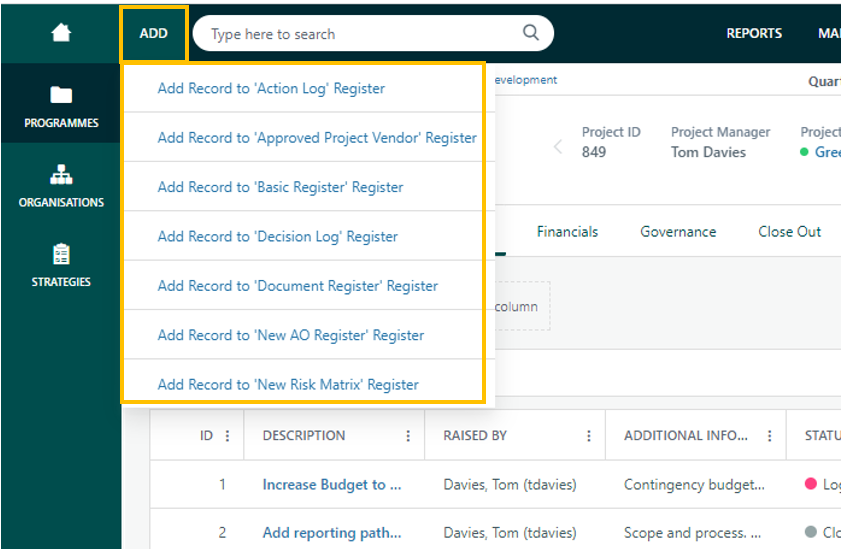
Task: Switch to the Close Out tab
Action: [x=789, y=232]
